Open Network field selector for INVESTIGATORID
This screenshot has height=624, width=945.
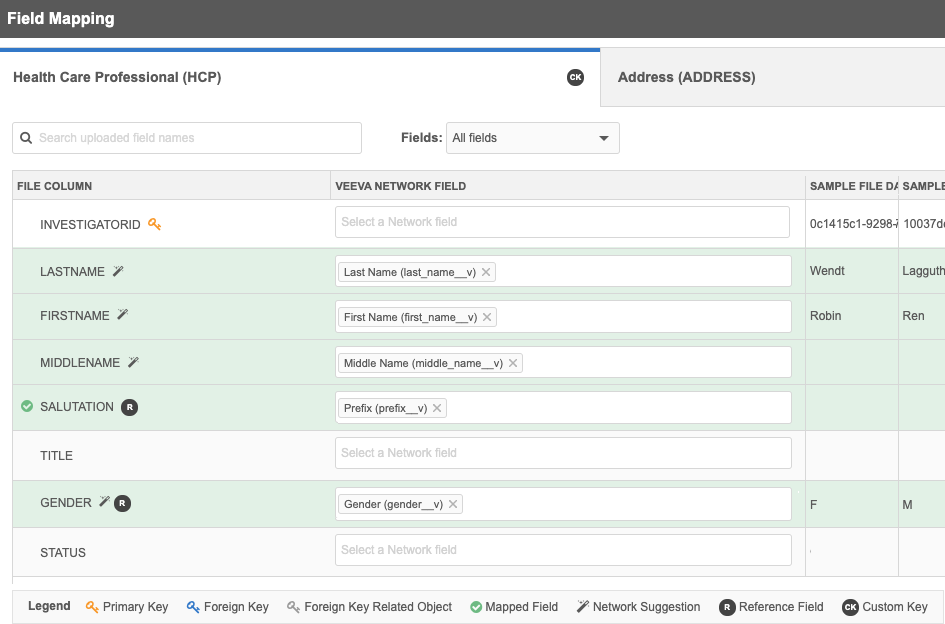coord(562,222)
